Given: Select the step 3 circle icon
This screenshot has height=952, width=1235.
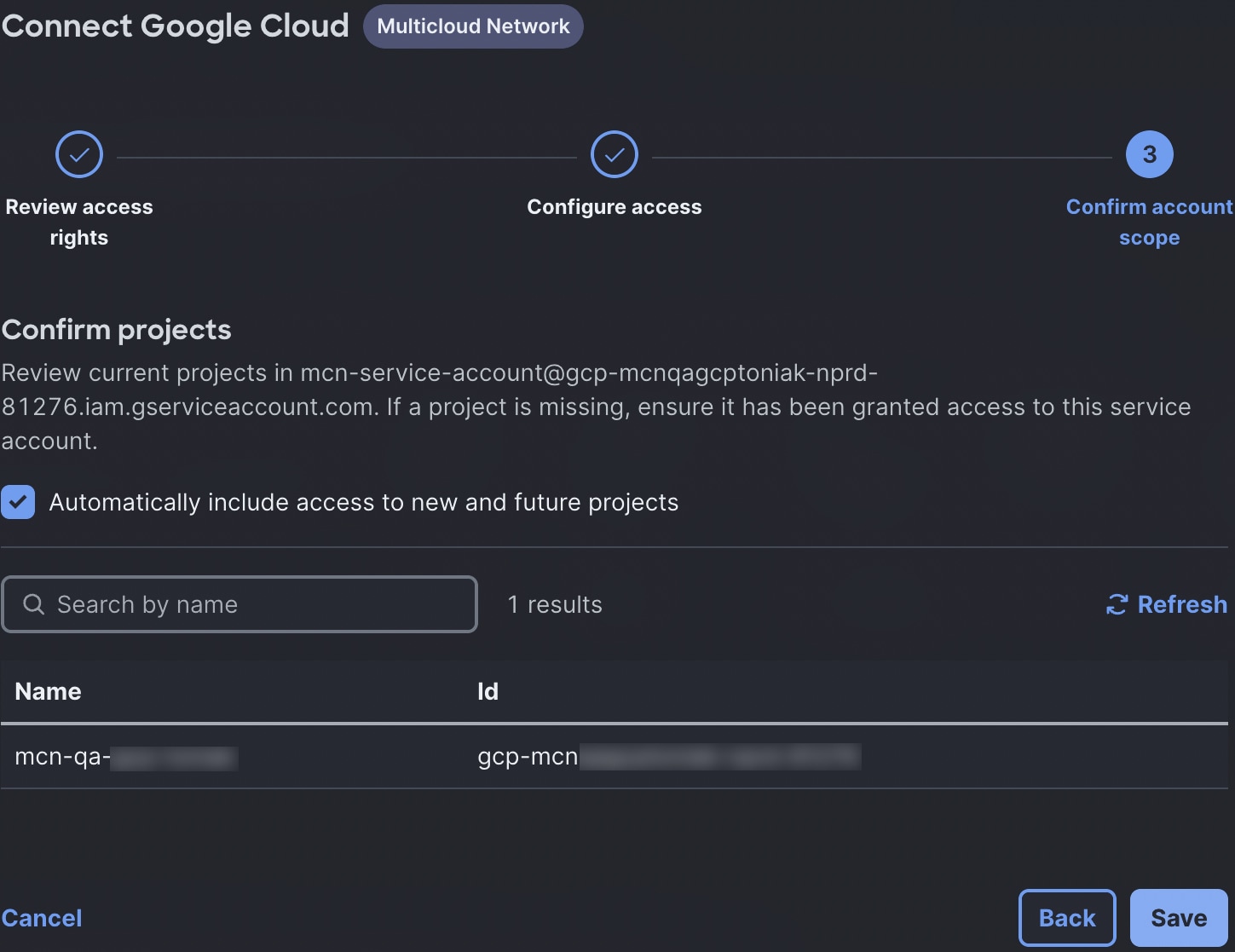Looking at the screenshot, I should [x=1150, y=154].
